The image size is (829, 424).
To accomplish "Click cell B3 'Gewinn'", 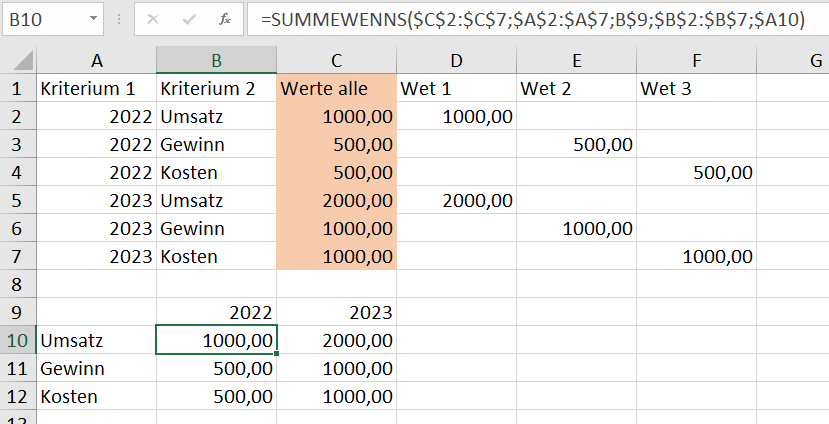I will coord(217,144).
